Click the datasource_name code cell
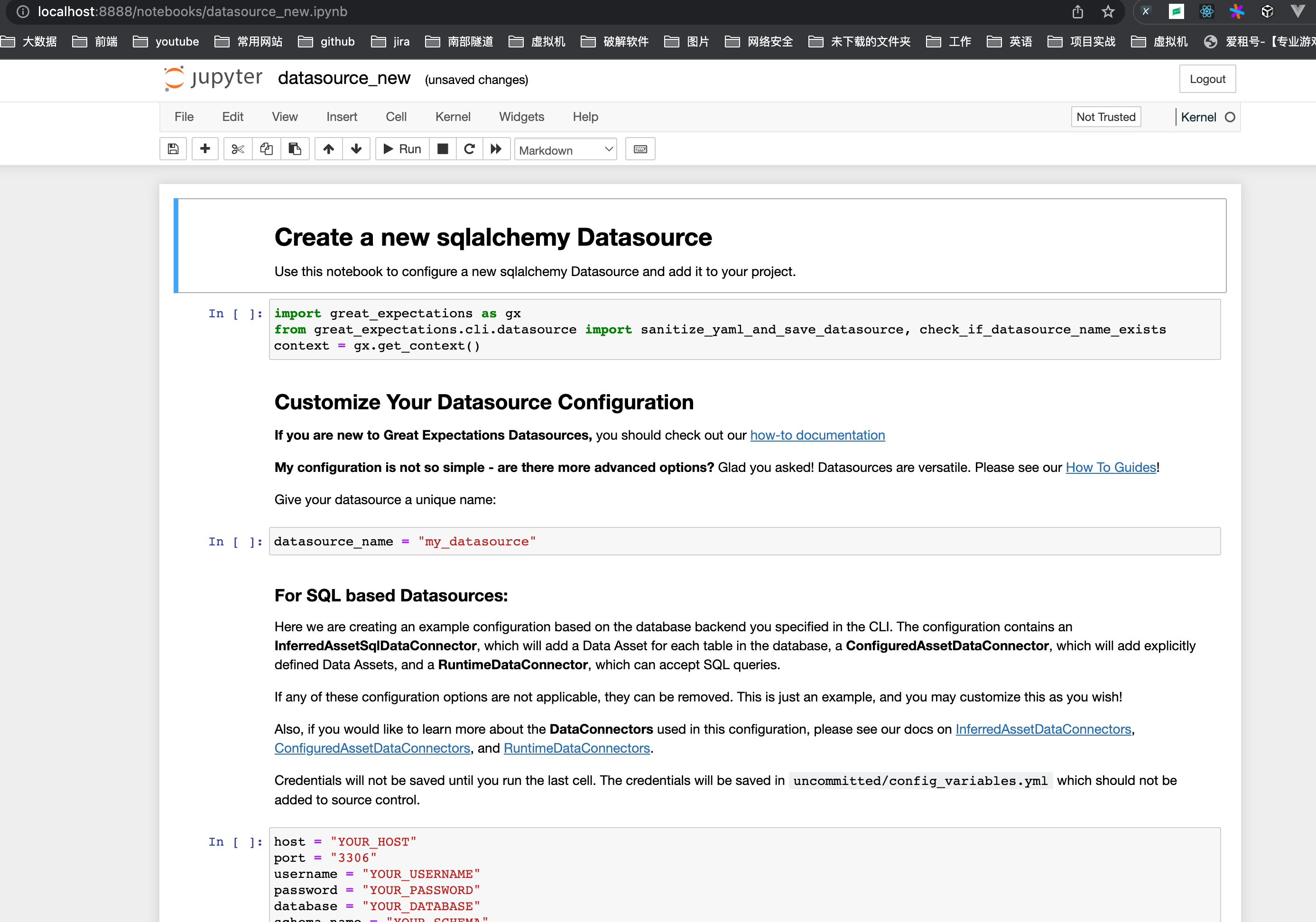 pos(744,541)
